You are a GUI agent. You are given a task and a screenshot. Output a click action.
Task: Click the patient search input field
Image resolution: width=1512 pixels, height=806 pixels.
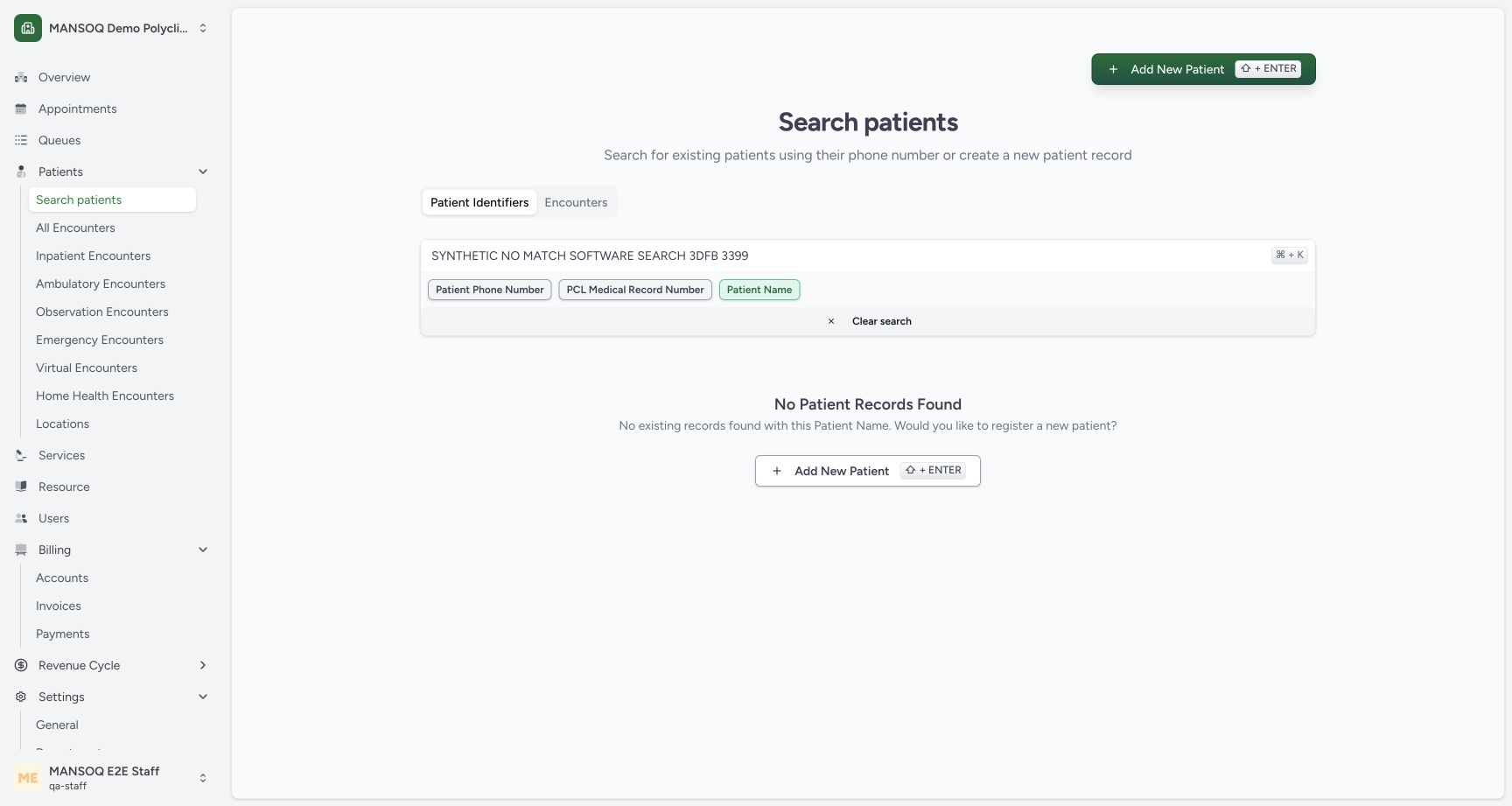tap(847, 256)
